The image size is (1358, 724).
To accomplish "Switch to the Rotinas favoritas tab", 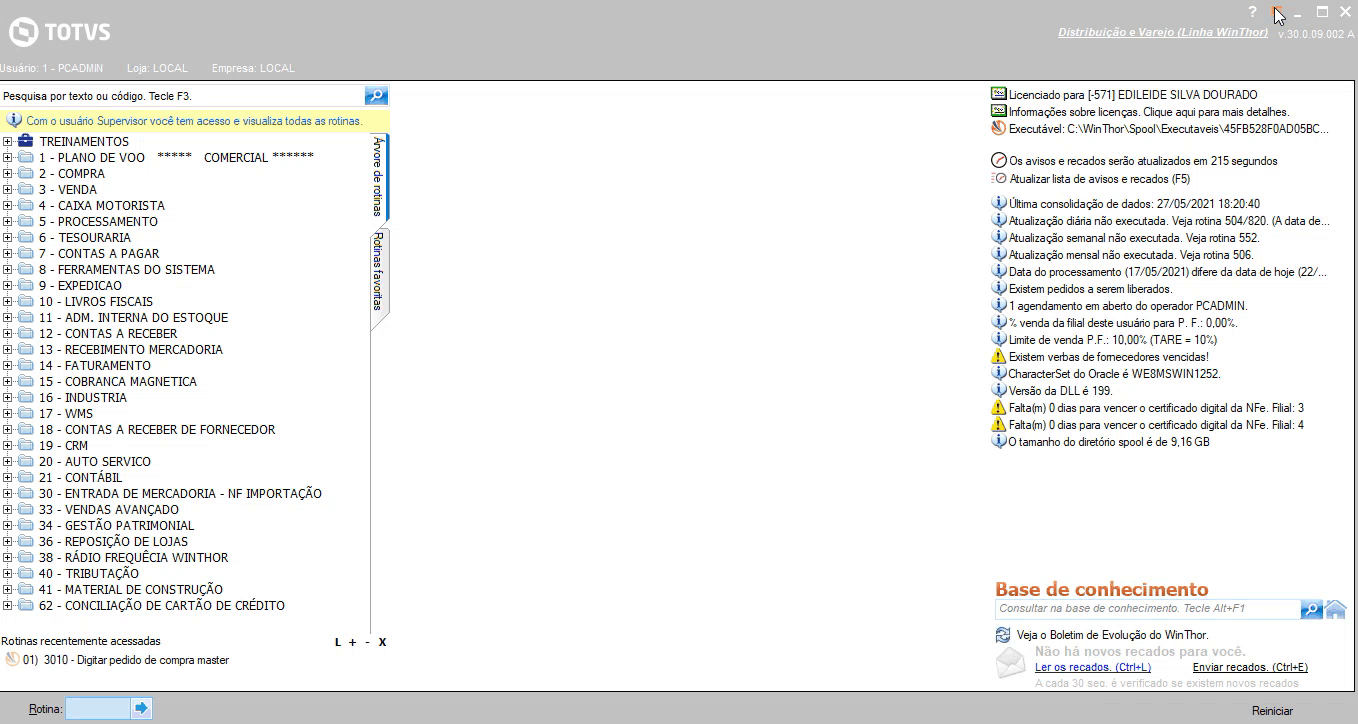I will pos(378,272).
